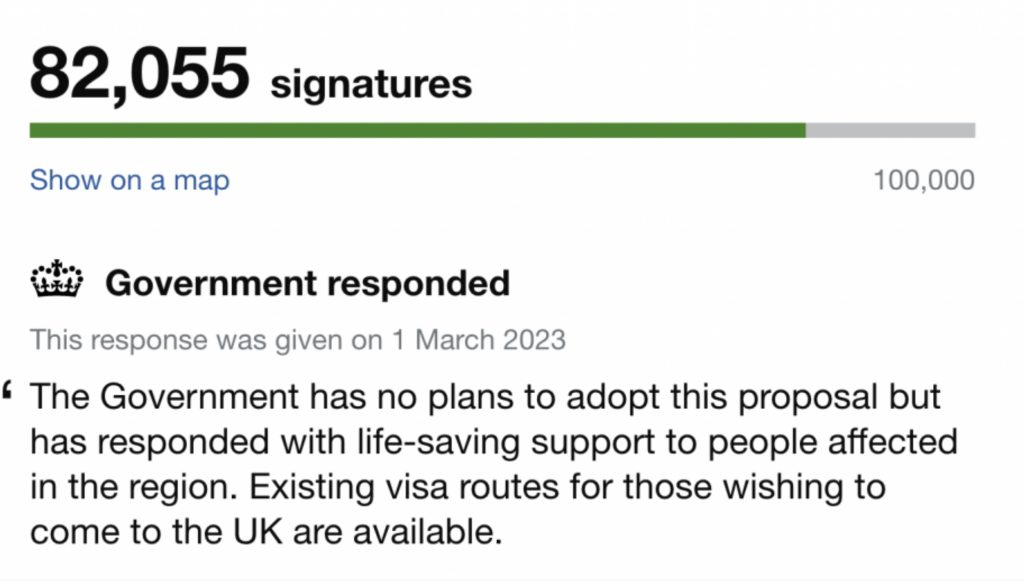The height and width of the screenshot is (582, 1024).
Task: Select the 82,055 signature count
Action: 139,73
